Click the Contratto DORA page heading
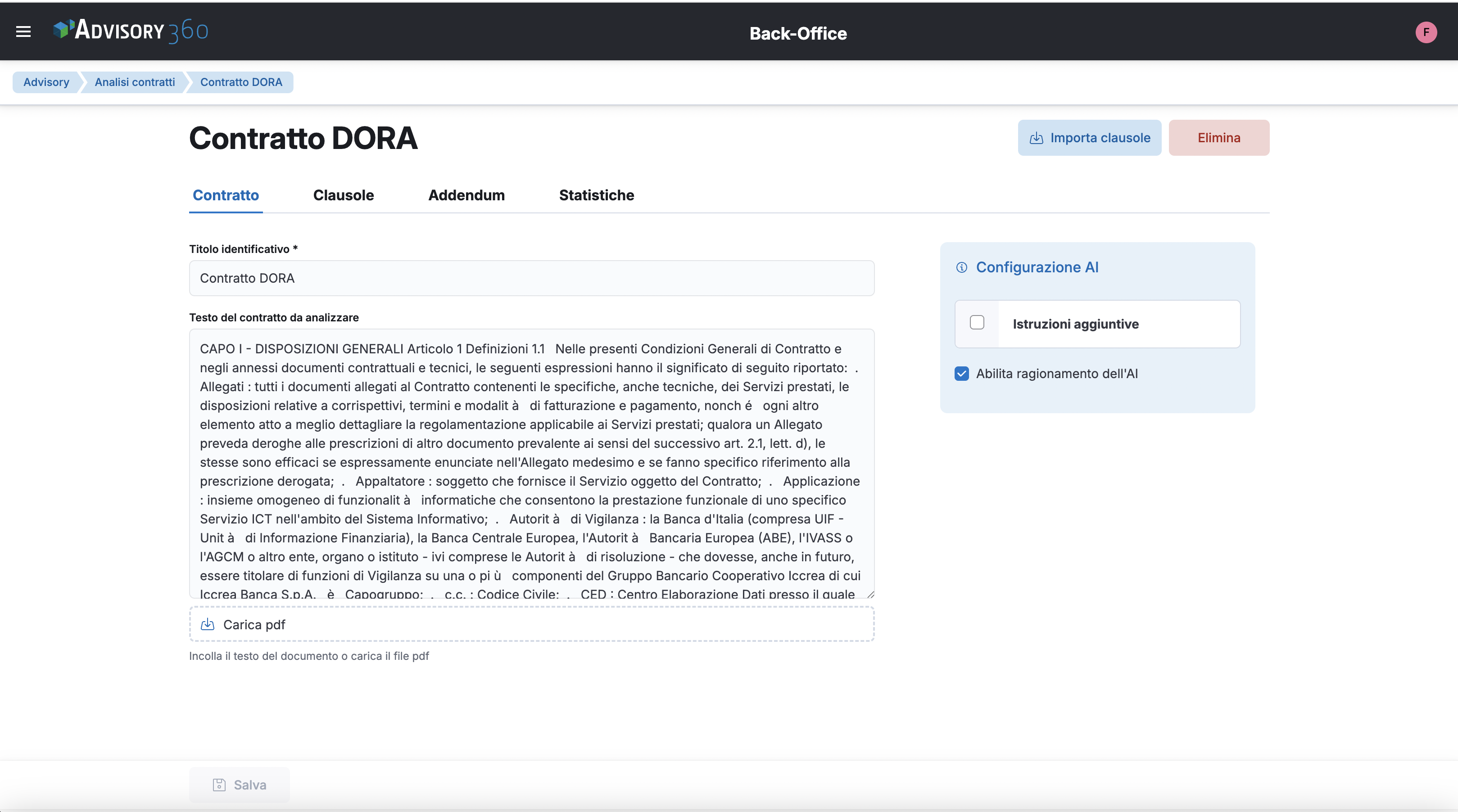Image resolution: width=1458 pixels, height=812 pixels. coord(303,139)
